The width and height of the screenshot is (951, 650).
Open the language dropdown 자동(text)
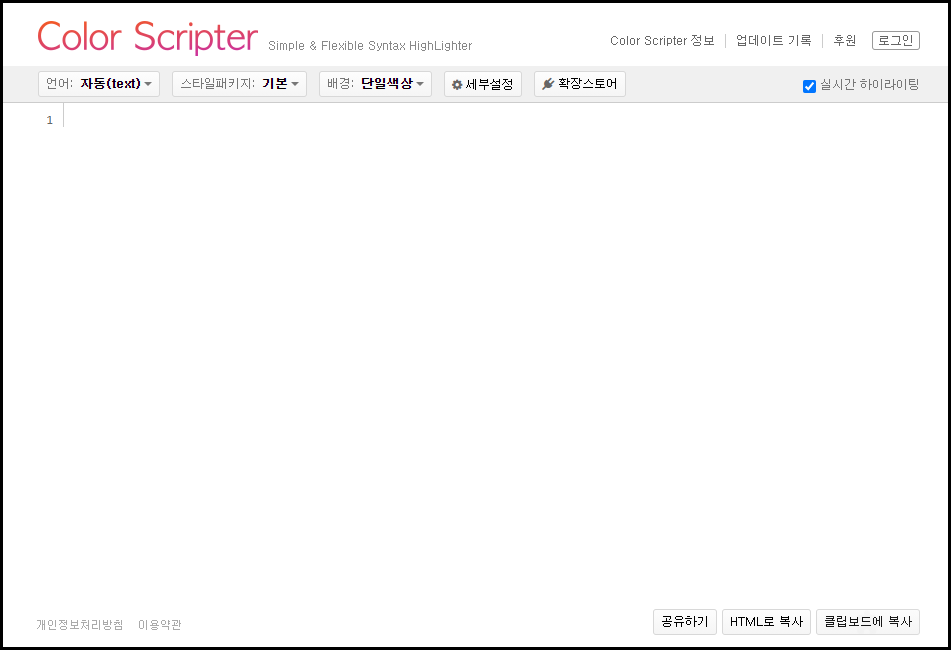pyautogui.click(x=99, y=84)
